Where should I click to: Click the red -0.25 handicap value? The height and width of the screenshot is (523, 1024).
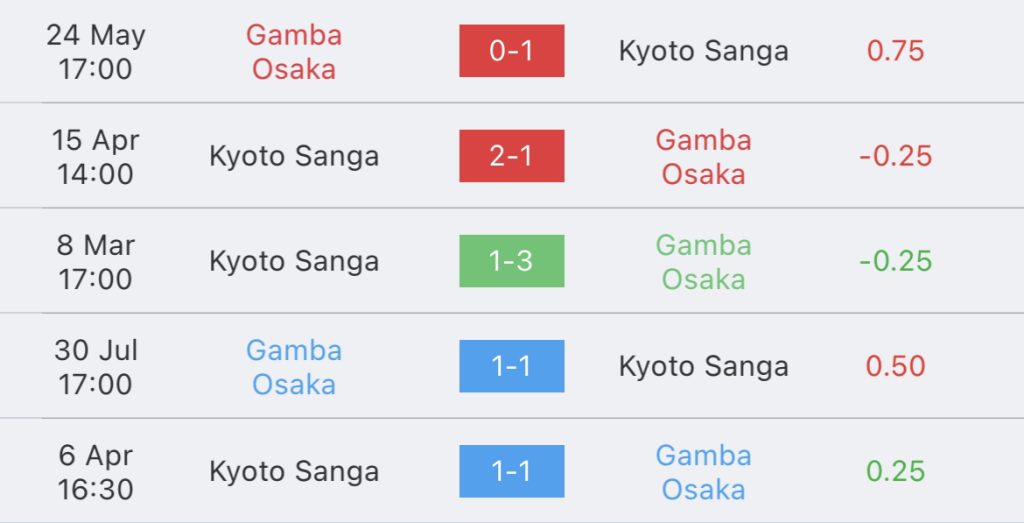coord(895,156)
